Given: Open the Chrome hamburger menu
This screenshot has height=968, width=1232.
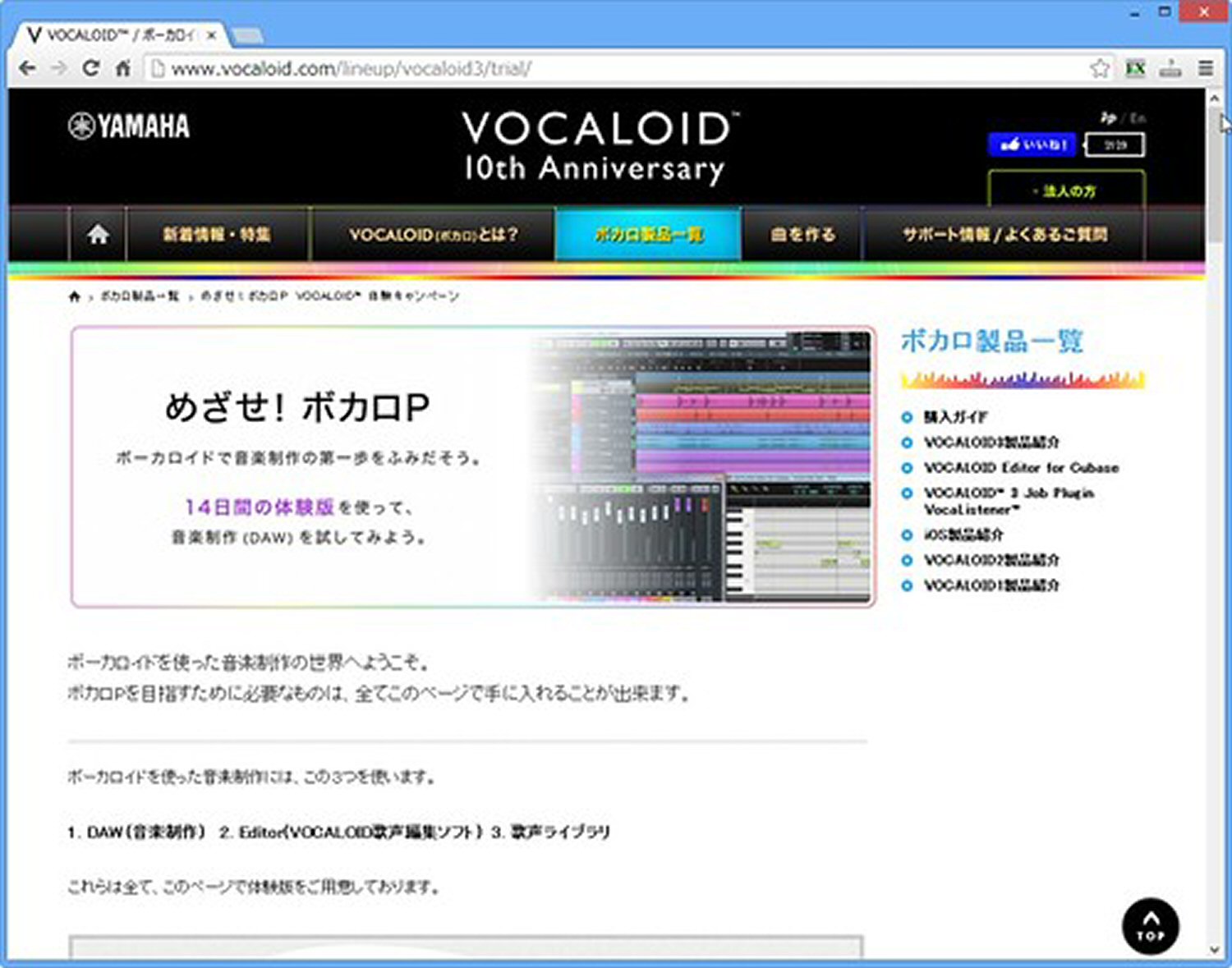Looking at the screenshot, I should tap(1205, 68).
